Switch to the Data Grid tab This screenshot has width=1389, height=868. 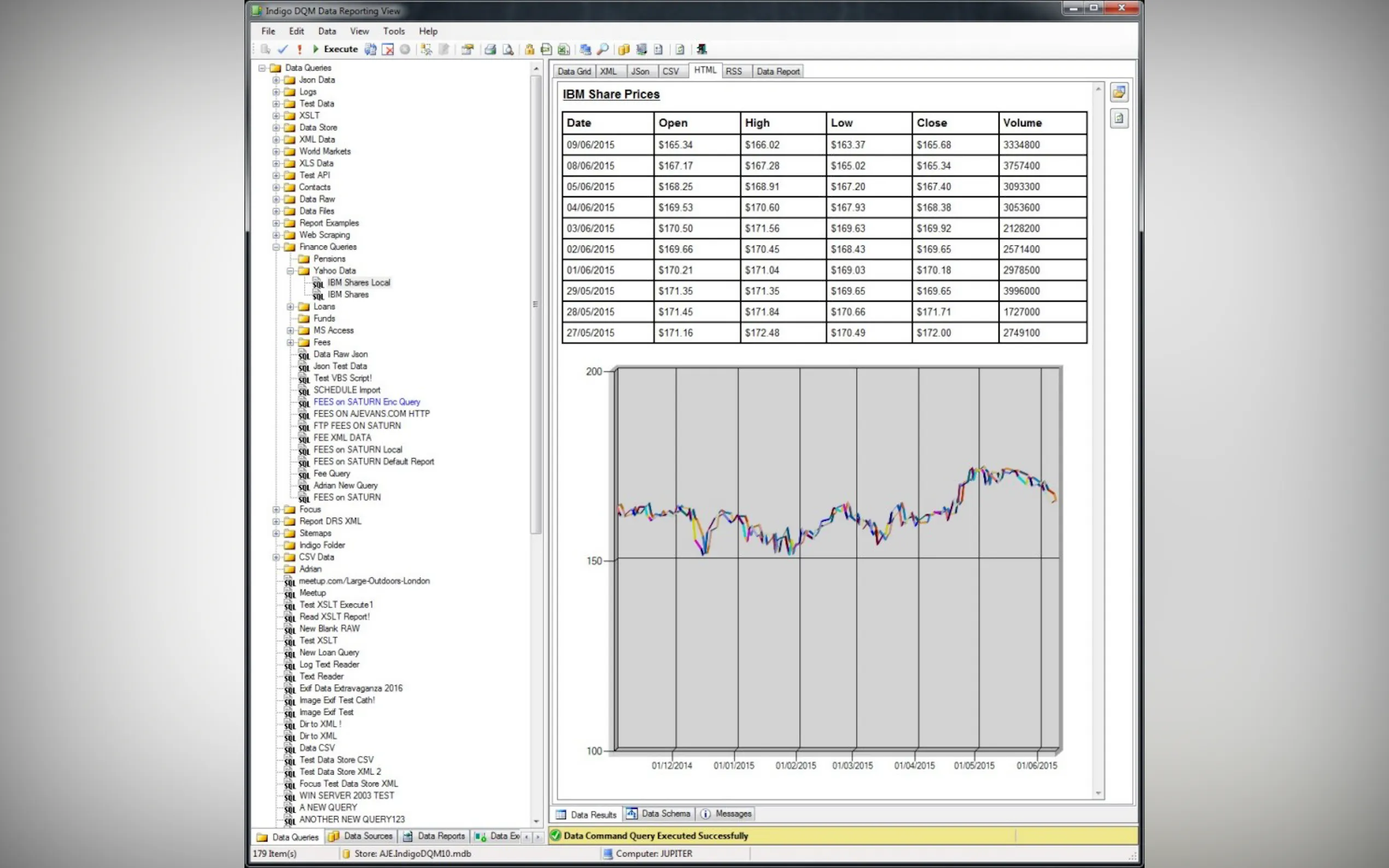pos(573,71)
